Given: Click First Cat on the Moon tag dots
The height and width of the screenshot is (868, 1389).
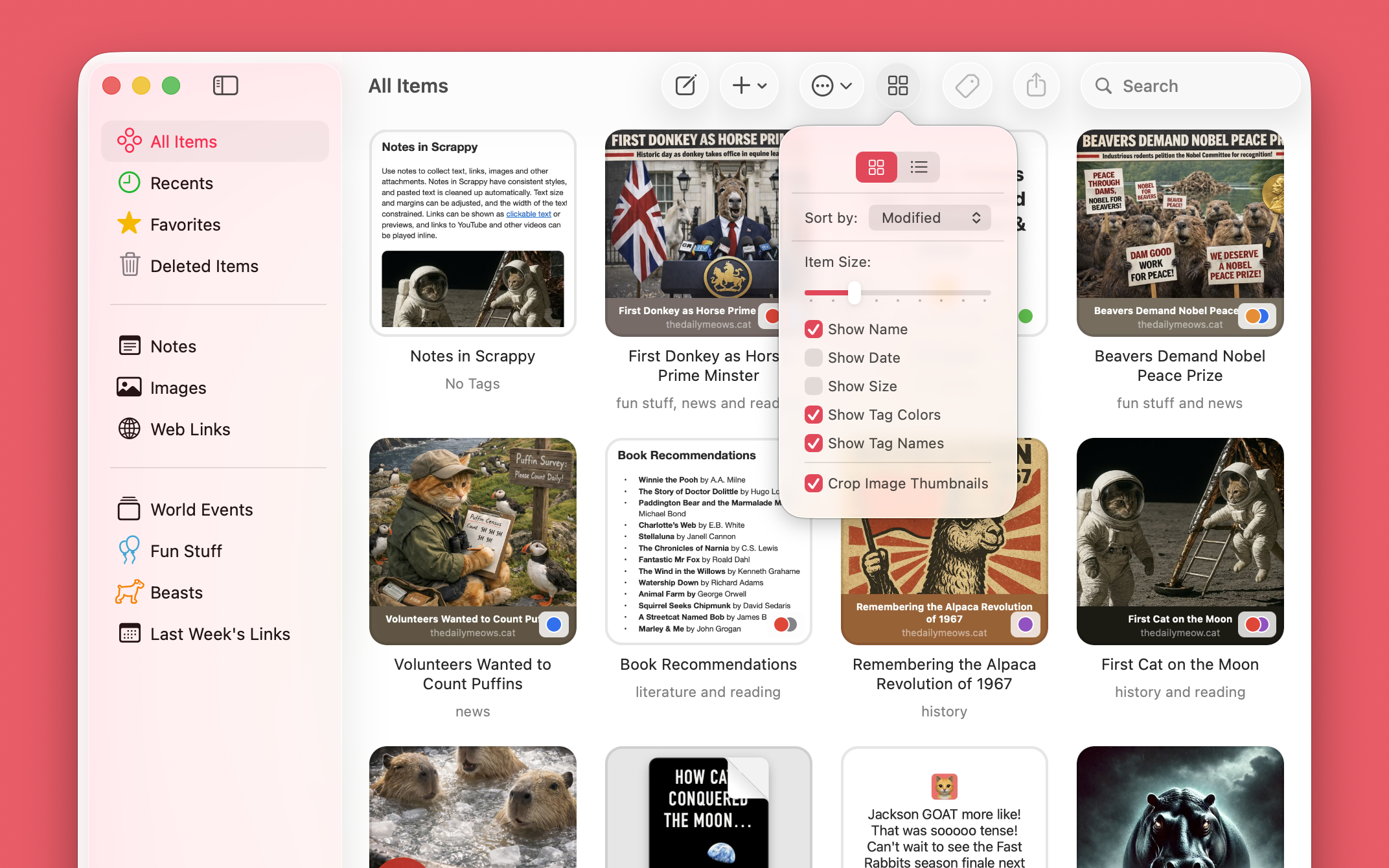Looking at the screenshot, I should tap(1257, 624).
